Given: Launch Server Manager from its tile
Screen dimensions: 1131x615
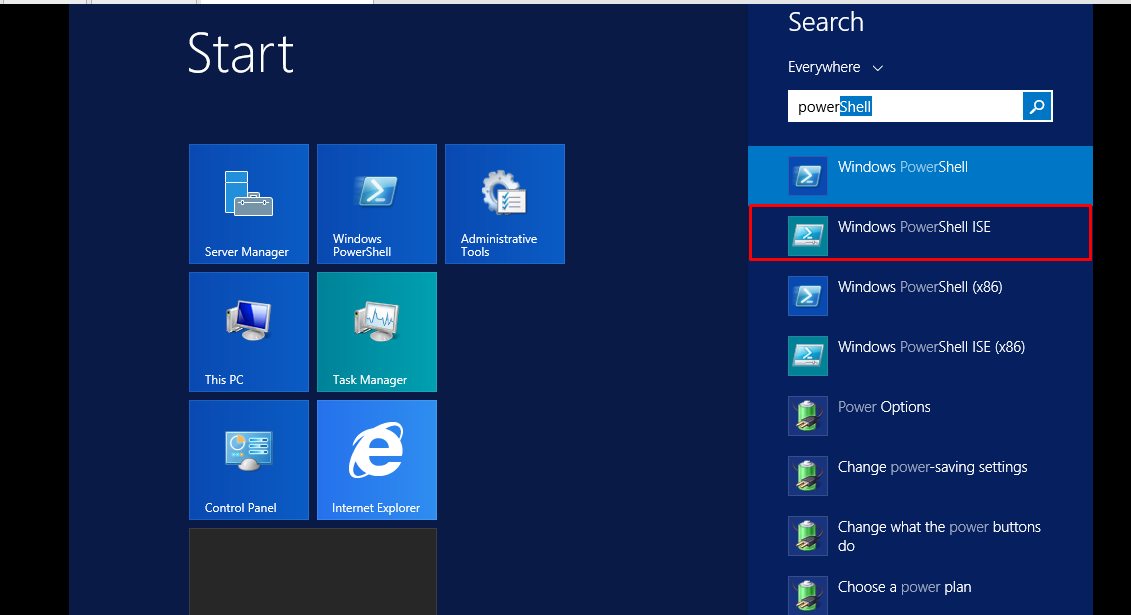Looking at the screenshot, I should point(248,204).
